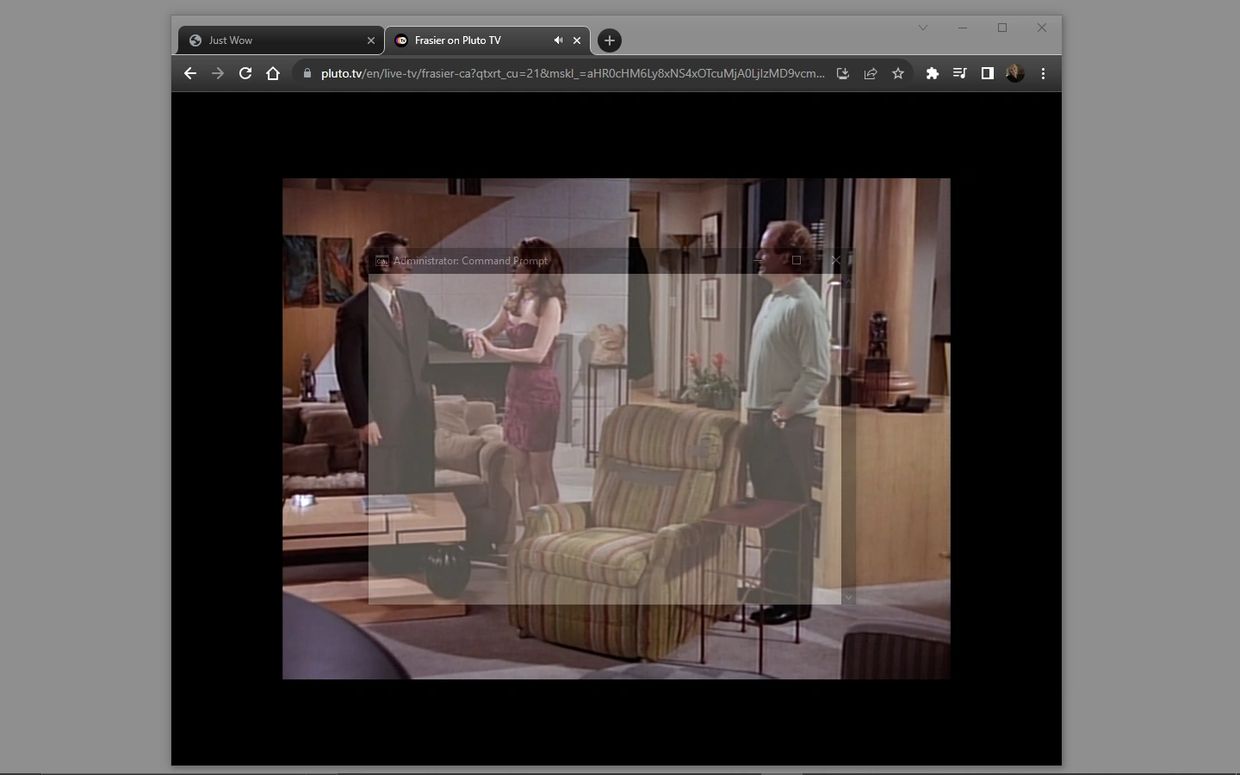
Task: Open the Chrome three-dot menu
Action: point(1043,73)
